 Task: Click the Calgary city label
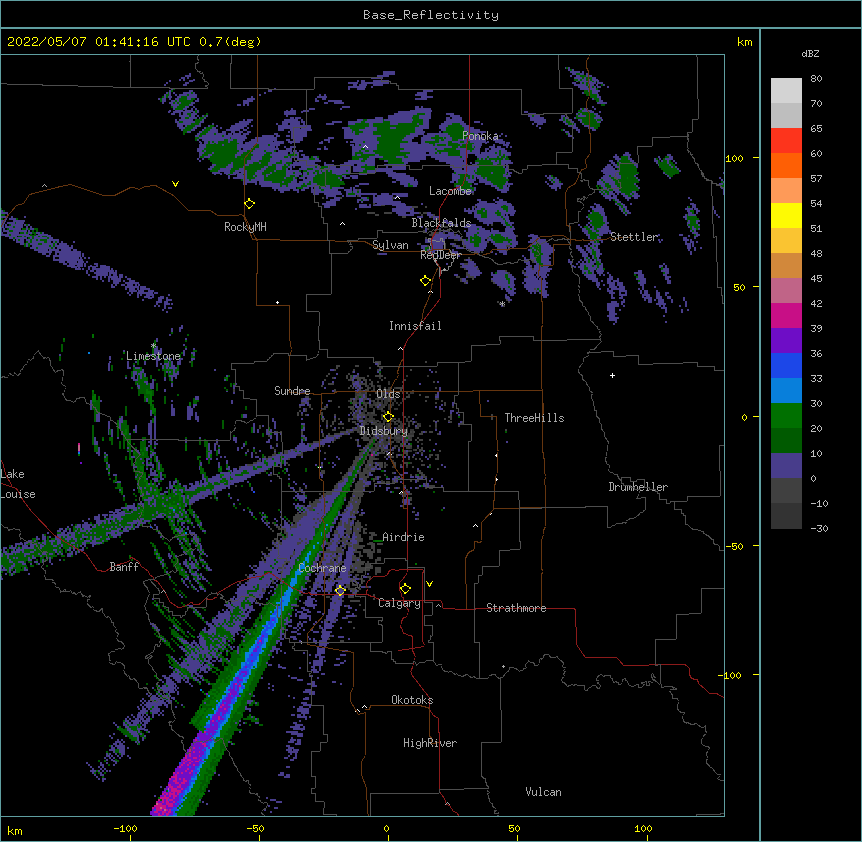(399, 603)
